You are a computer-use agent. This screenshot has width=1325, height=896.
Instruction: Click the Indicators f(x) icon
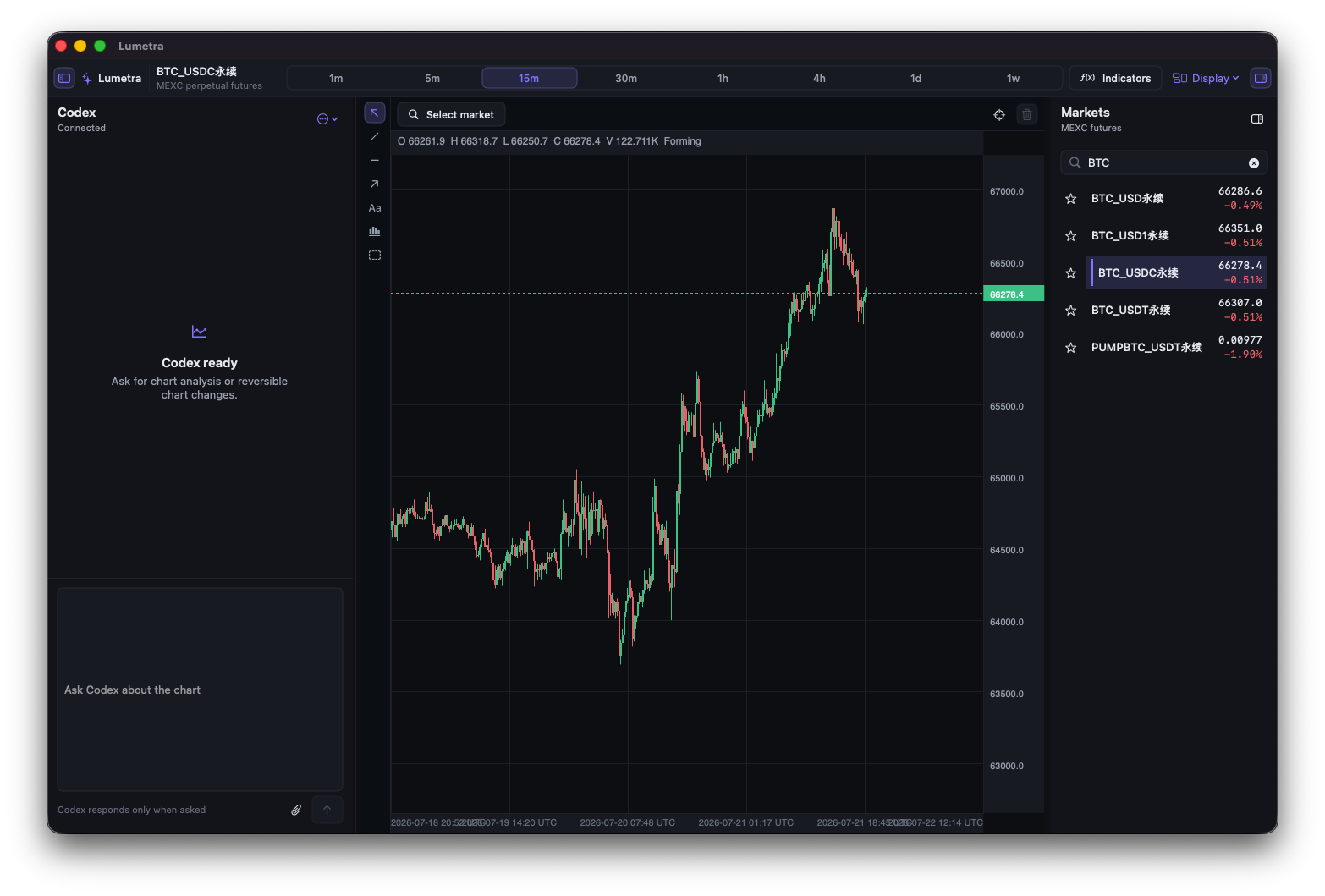pyautogui.click(x=1087, y=78)
